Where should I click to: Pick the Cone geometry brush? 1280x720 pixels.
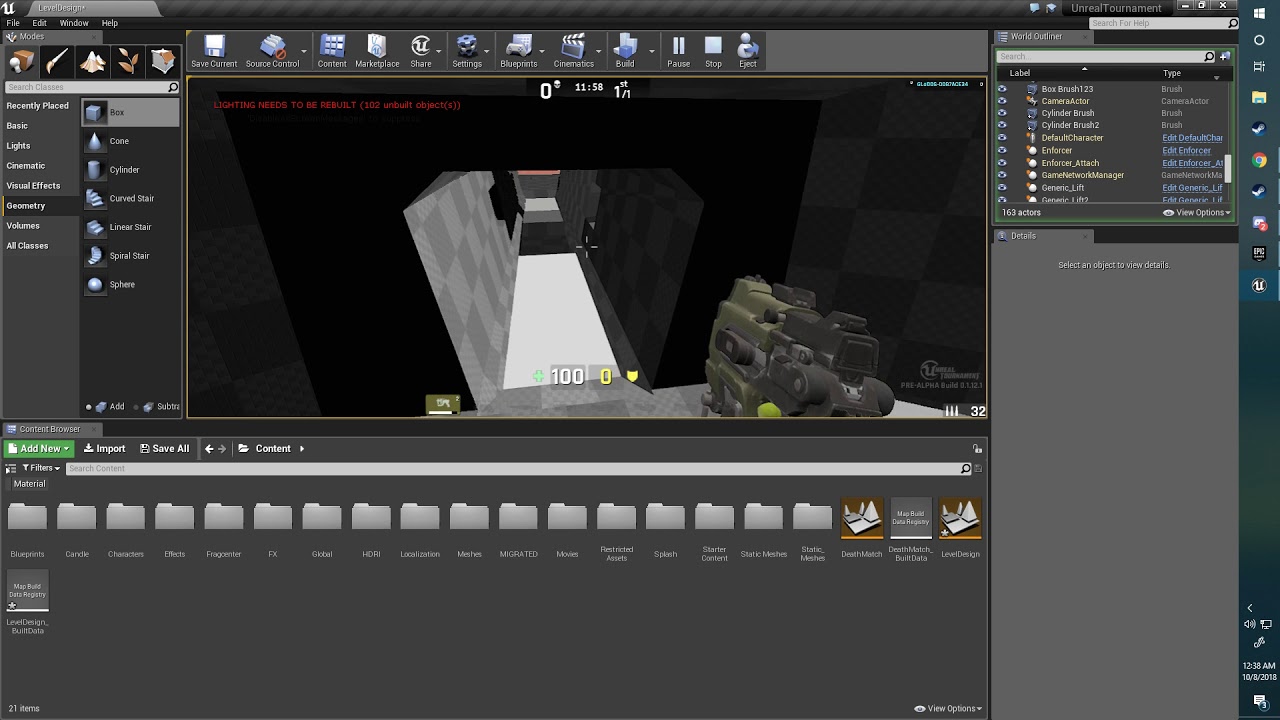pyautogui.click(x=131, y=141)
